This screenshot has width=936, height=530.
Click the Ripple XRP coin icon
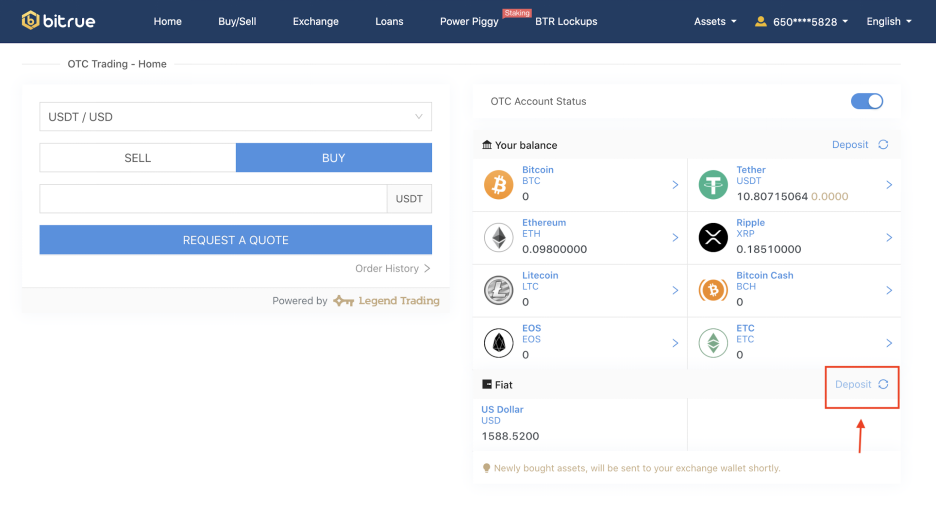(x=713, y=237)
